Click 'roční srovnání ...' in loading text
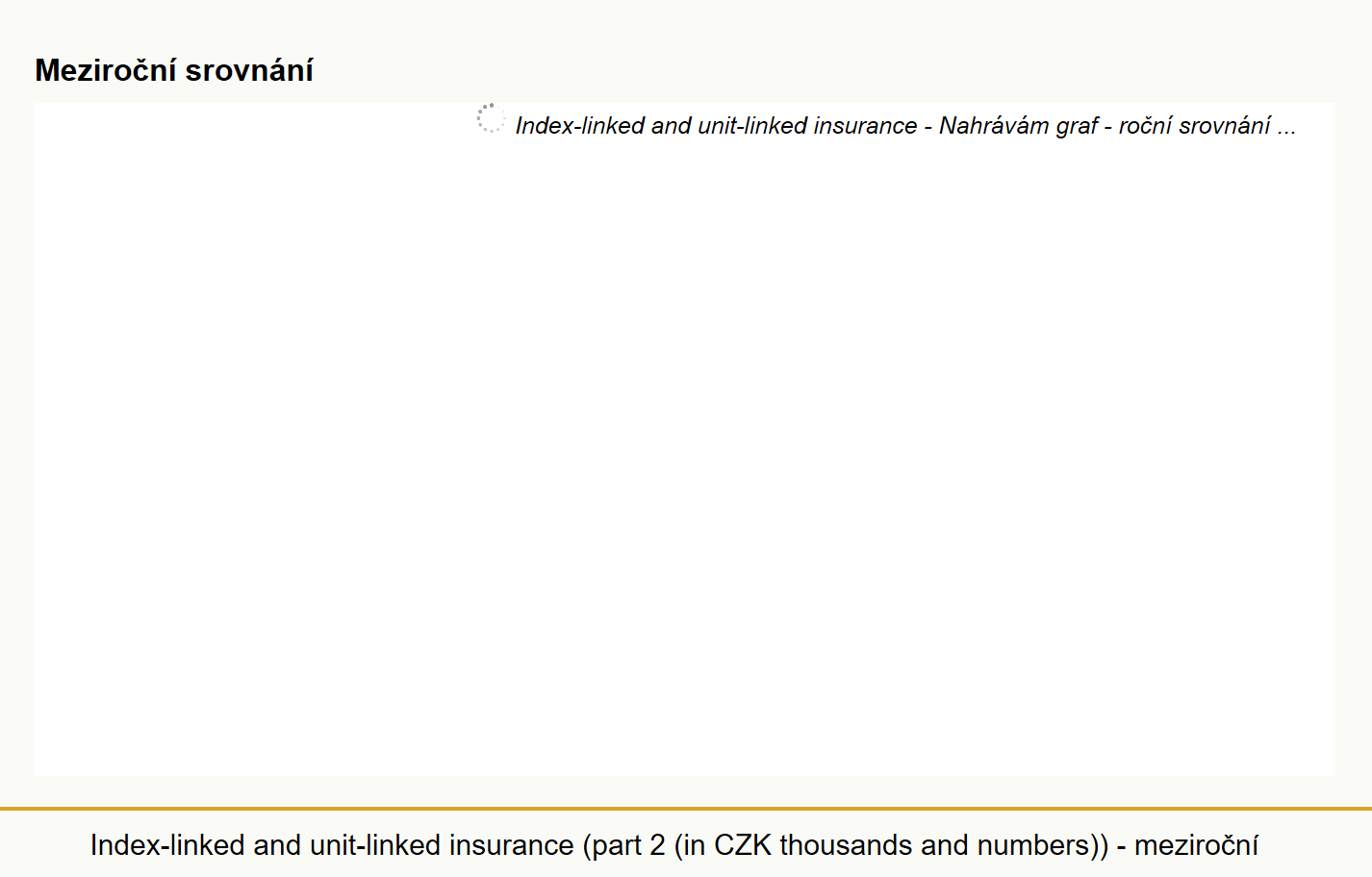This screenshot has height=877, width=1372. (x=1207, y=126)
